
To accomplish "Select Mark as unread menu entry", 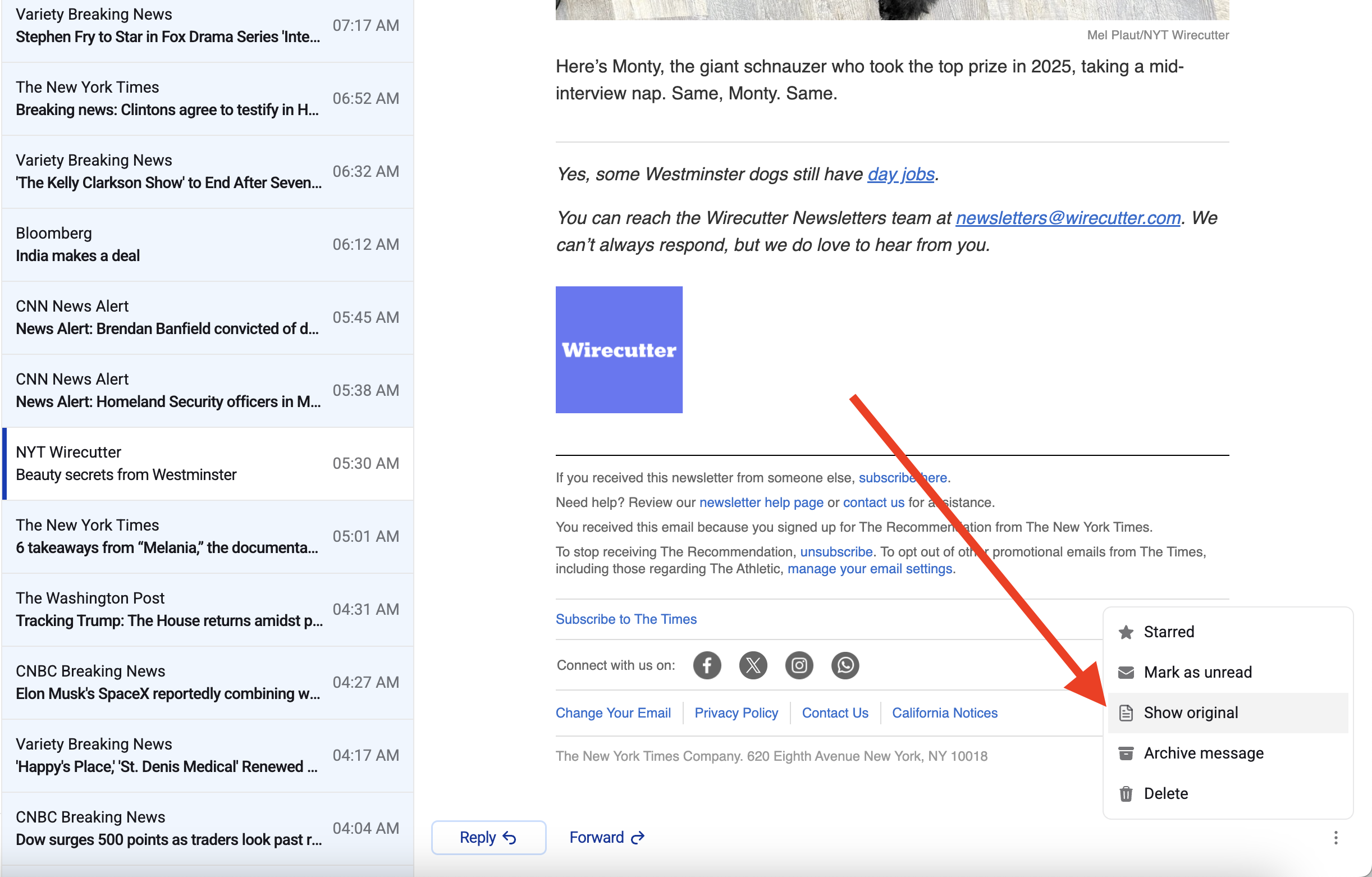I will [x=1197, y=673].
